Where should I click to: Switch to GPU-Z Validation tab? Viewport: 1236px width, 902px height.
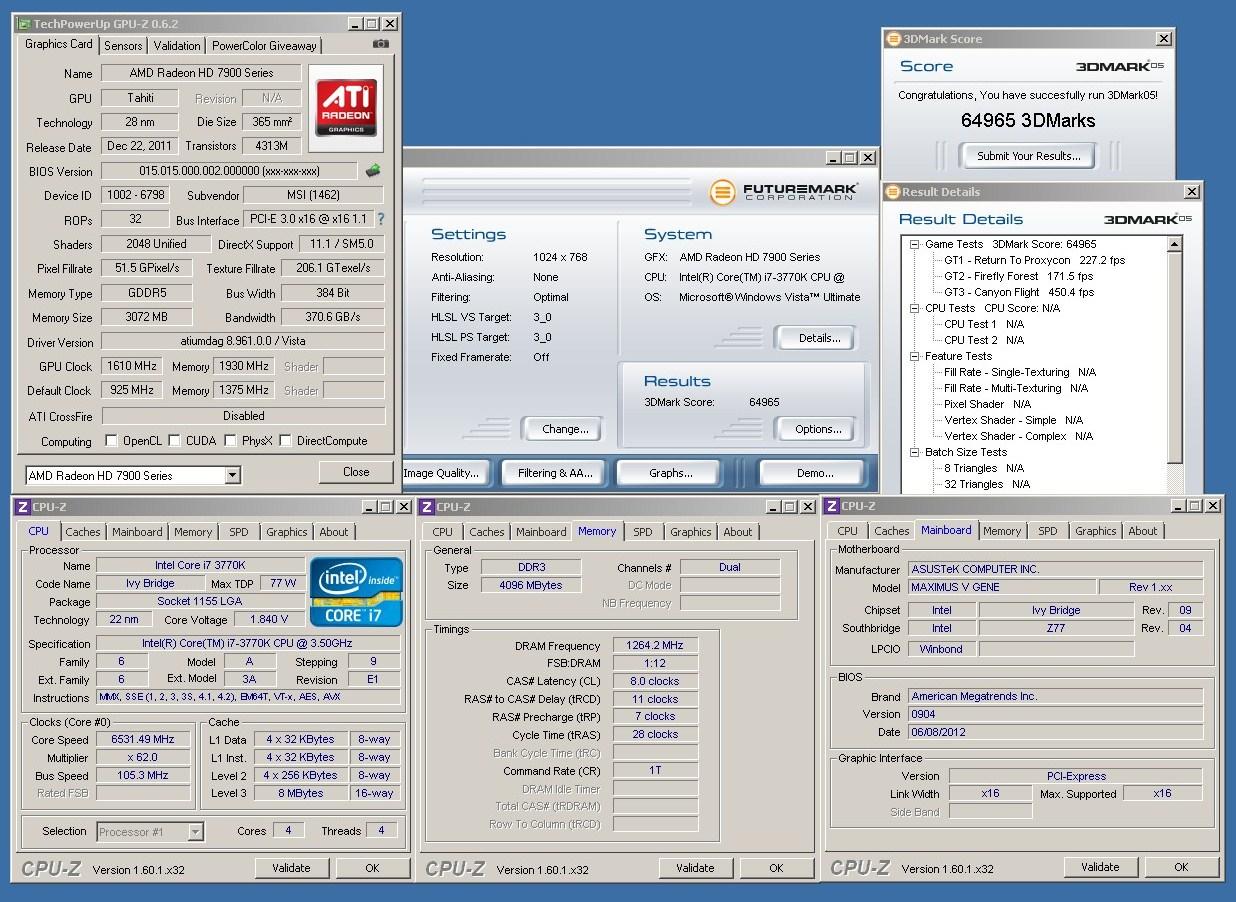click(177, 46)
